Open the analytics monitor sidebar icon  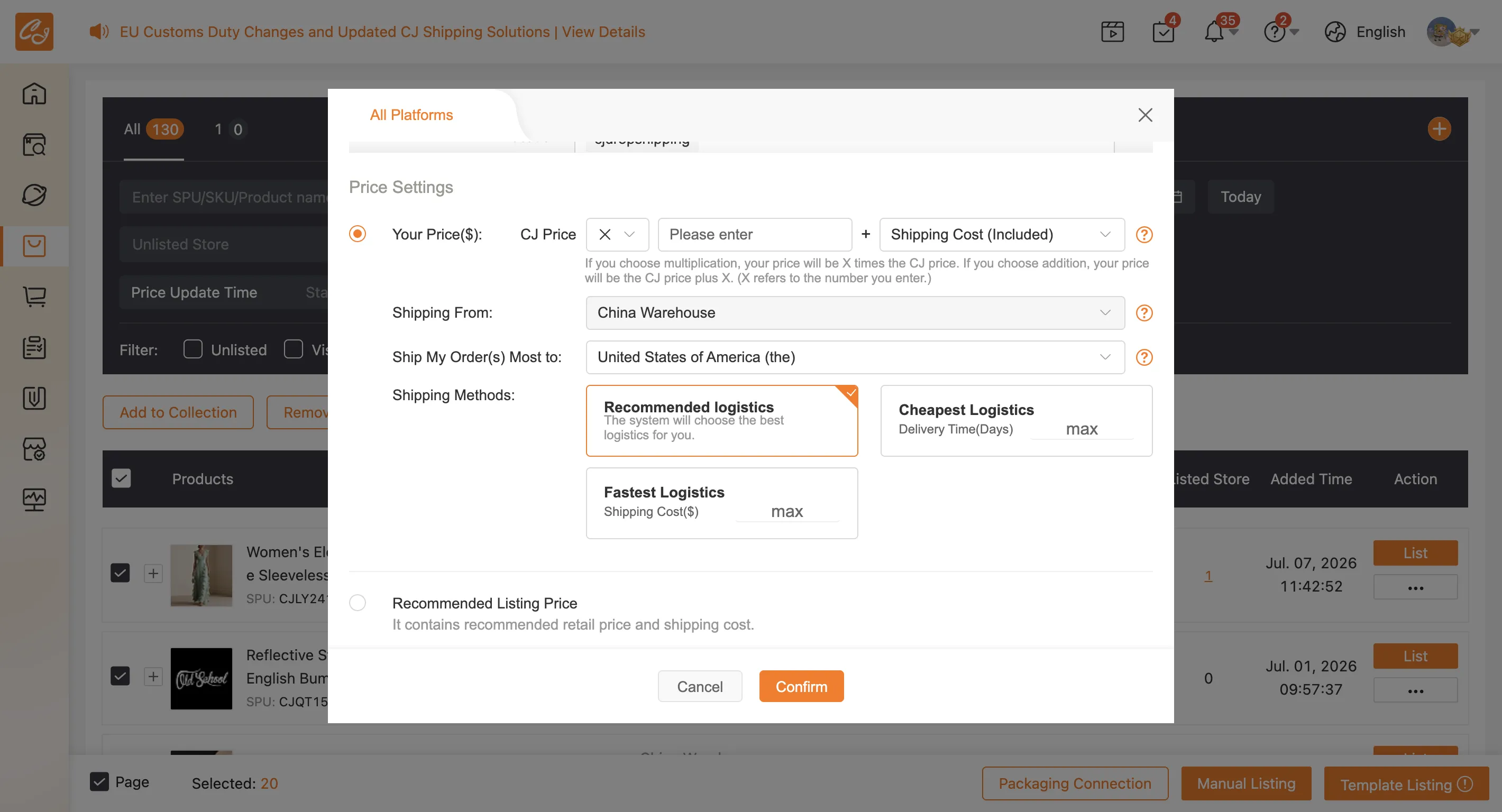pyautogui.click(x=34, y=500)
